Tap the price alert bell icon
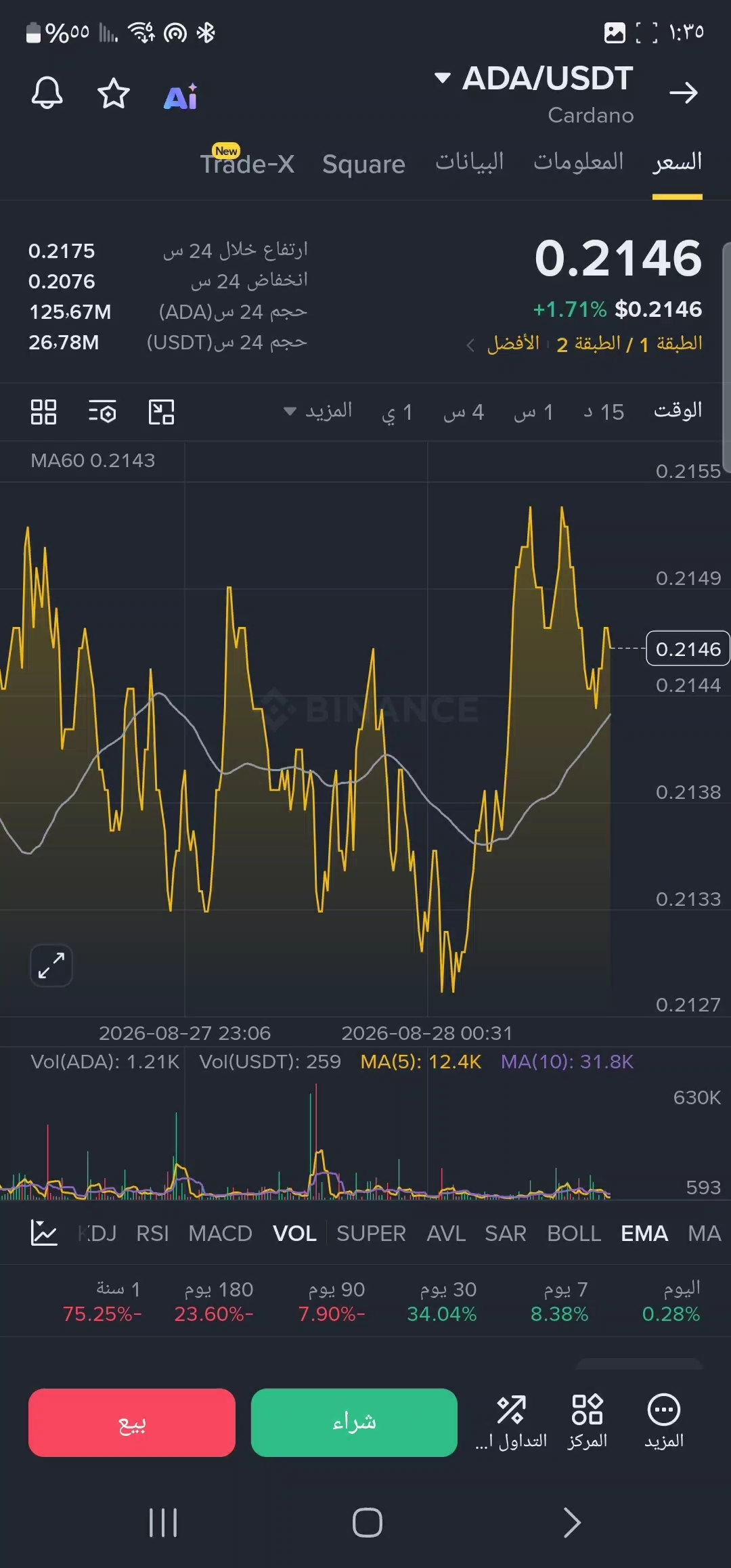The image size is (731, 1568). coord(47,93)
